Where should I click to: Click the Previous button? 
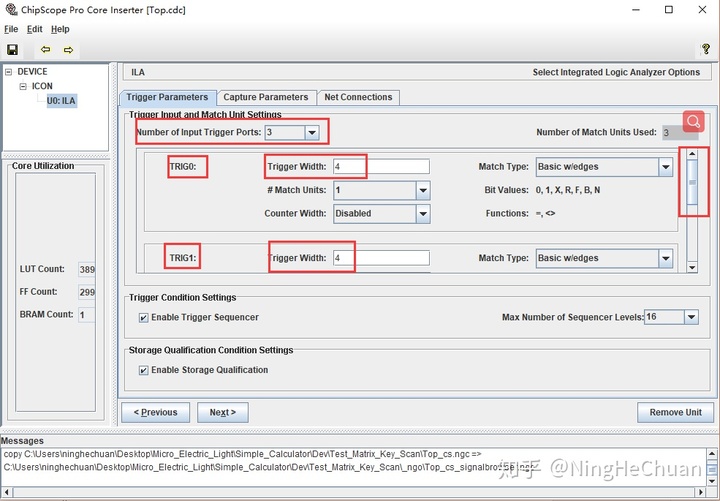[x=155, y=412]
